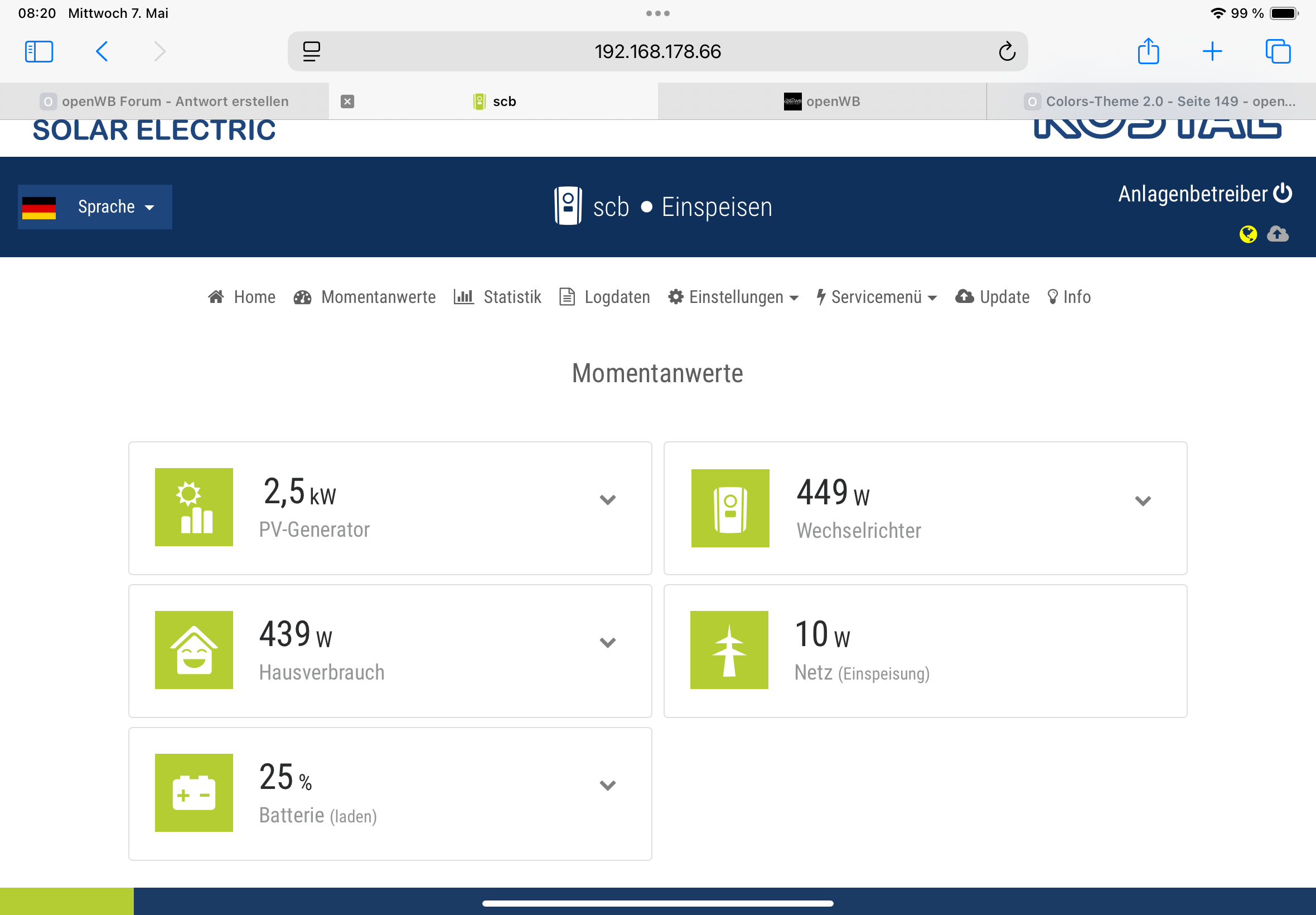Click the Wechselrichter inverter icon tile
The image size is (1316, 915).
(730, 508)
